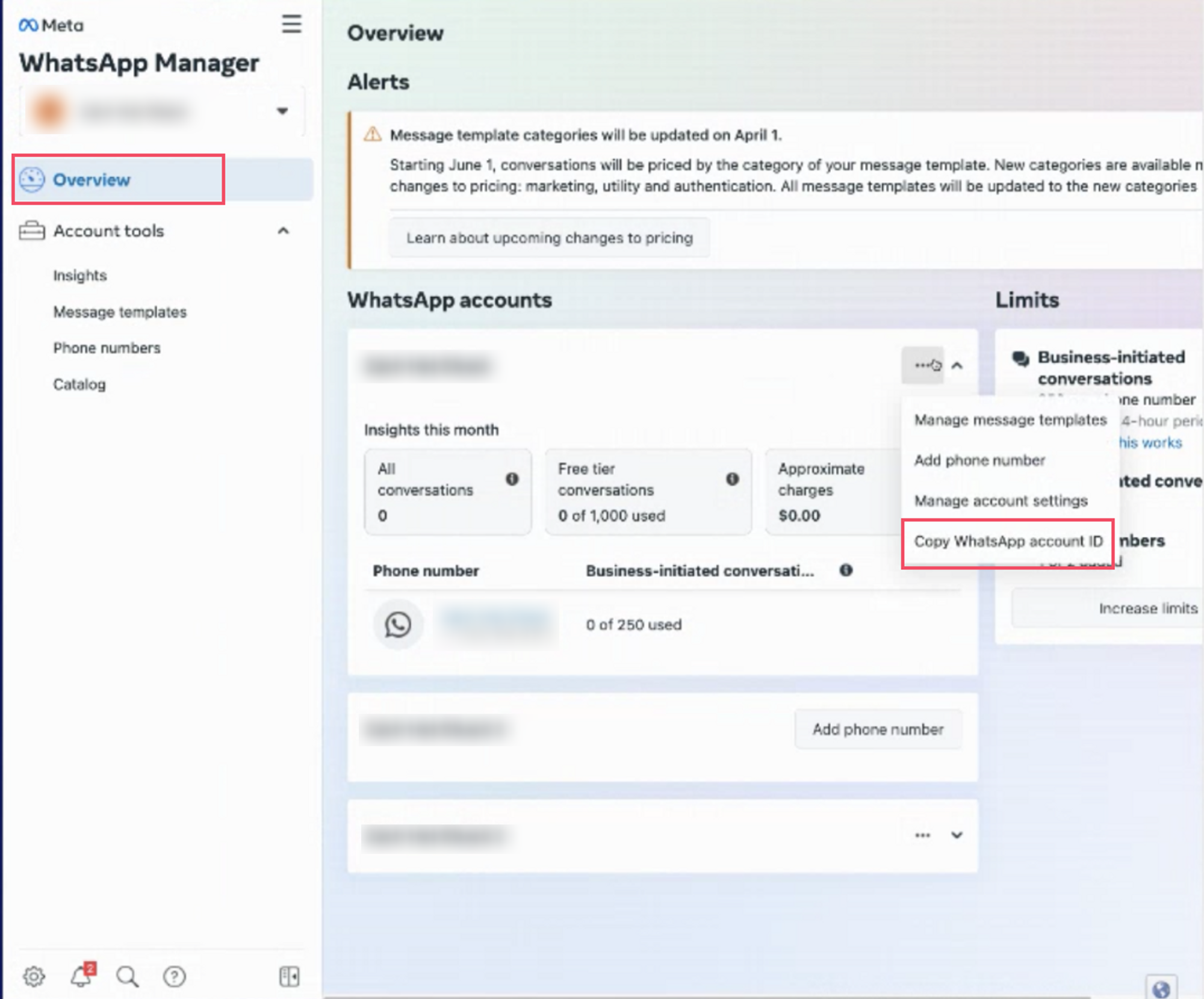Go to Phone numbers page
Screen dimensions: 1204x999
[x=107, y=348]
